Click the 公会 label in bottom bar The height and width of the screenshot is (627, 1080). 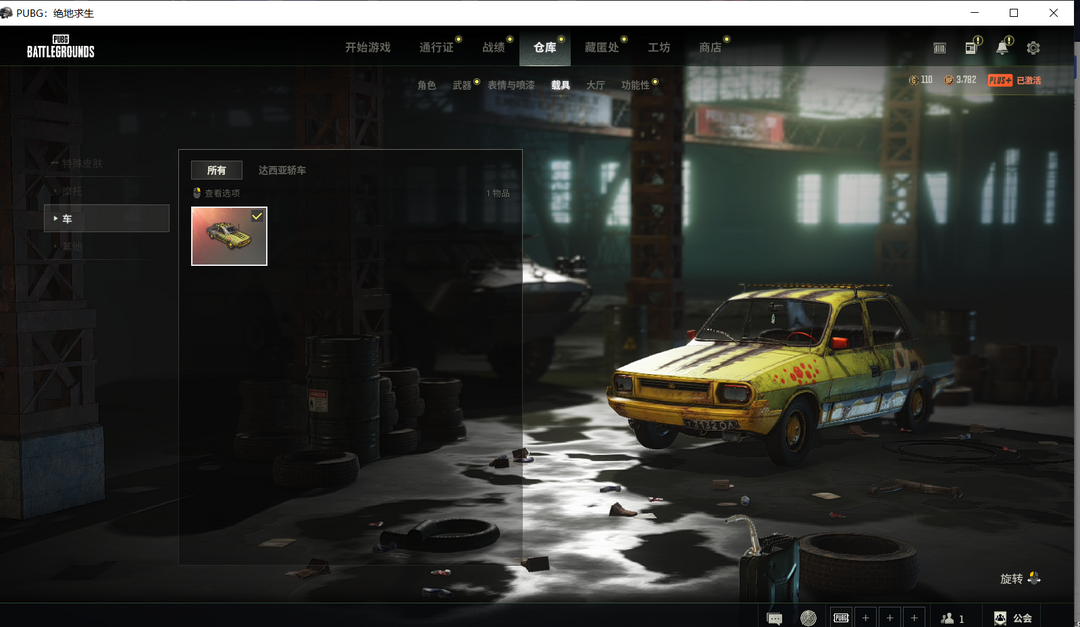pyautogui.click(x=1022, y=618)
